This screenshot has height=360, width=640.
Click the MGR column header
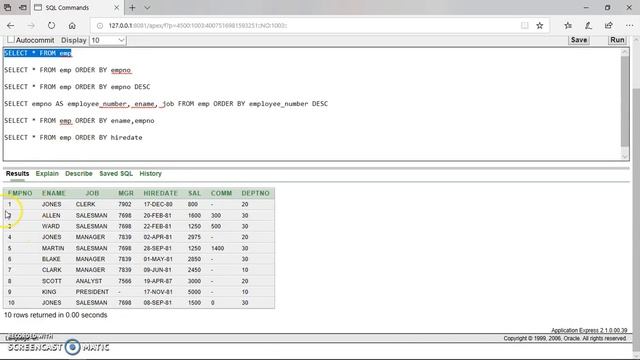click(x=126, y=193)
